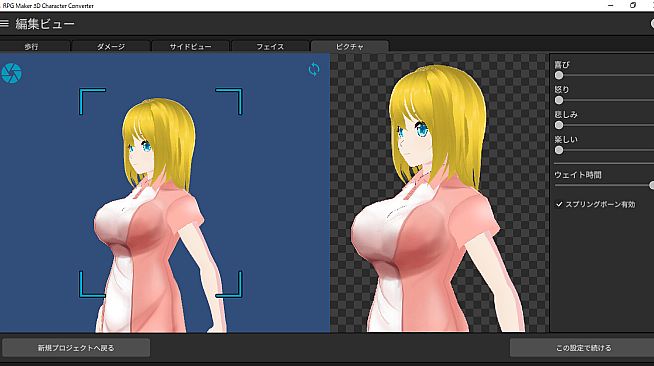Open the hamburger menu beside 編集ビュー
The image size is (654, 366).
(x=4, y=24)
